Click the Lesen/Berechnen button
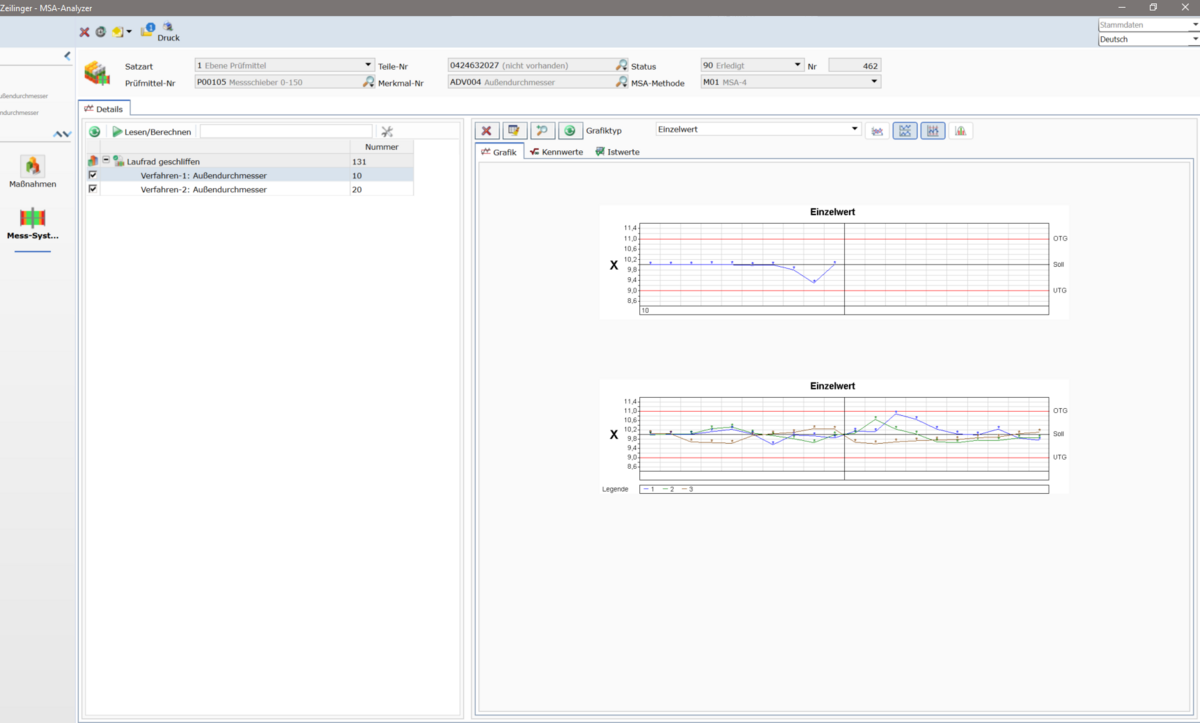1200x723 pixels. tap(151, 132)
